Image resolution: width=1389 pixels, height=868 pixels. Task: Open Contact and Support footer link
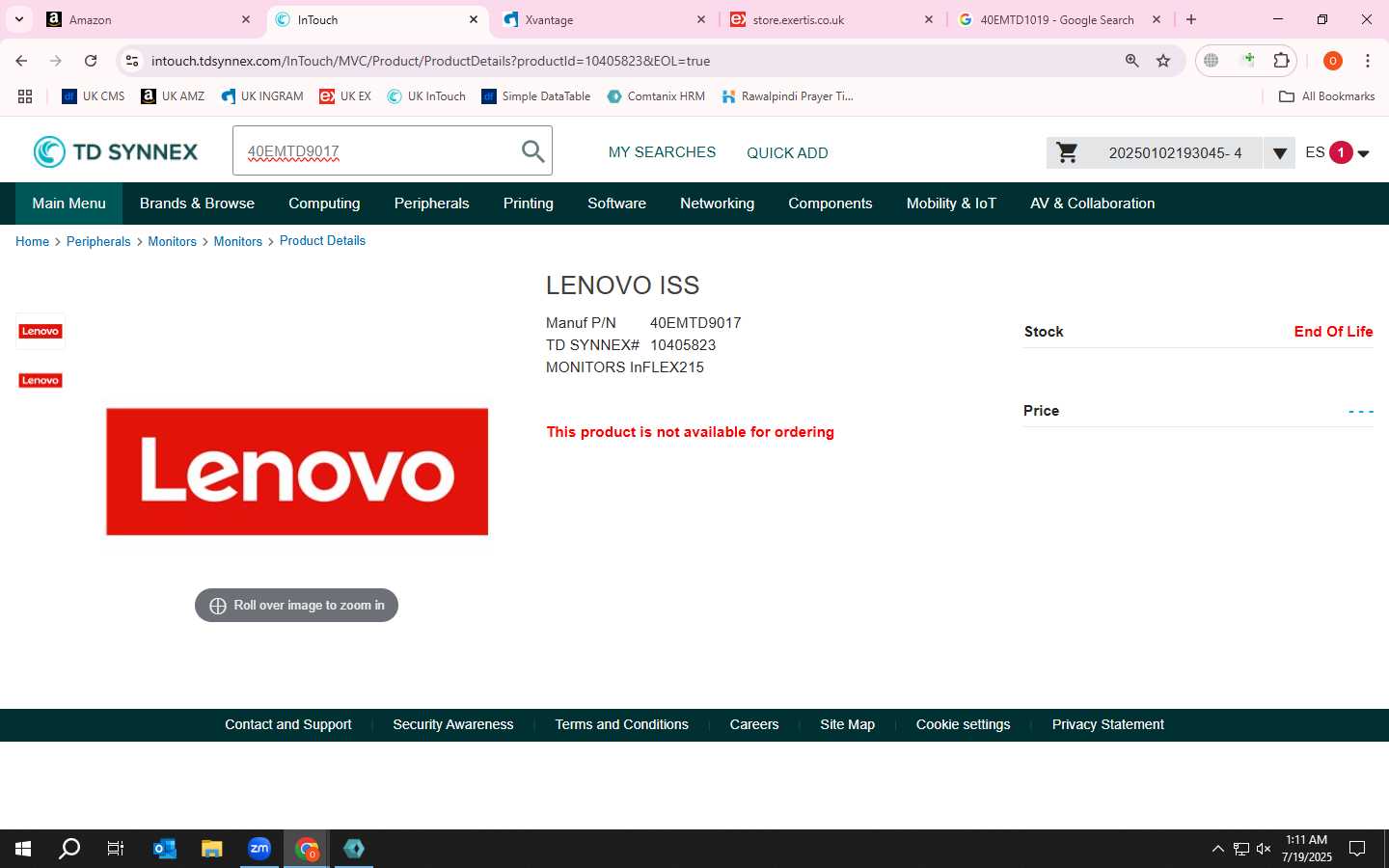tap(287, 724)
